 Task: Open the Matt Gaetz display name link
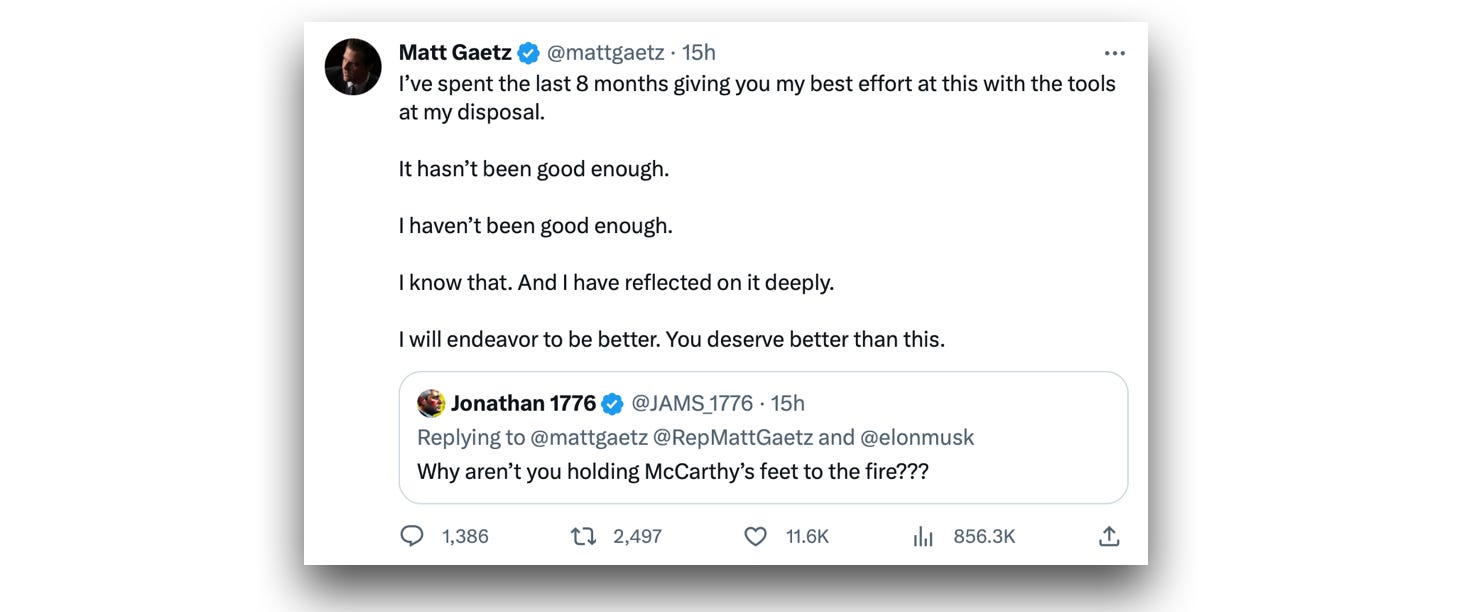(455, 53)
